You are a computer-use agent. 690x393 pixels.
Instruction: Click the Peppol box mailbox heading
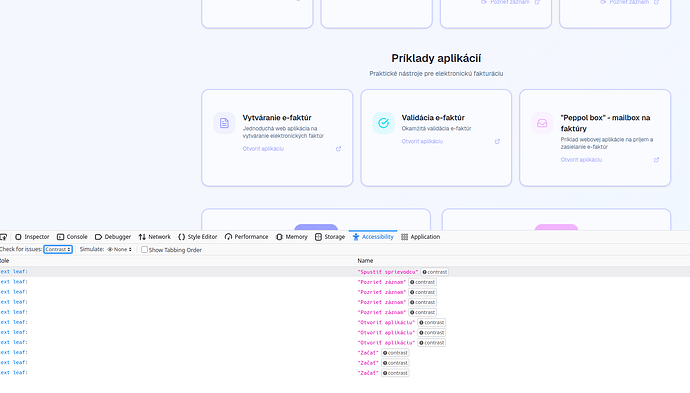click(x=605, y=123)
